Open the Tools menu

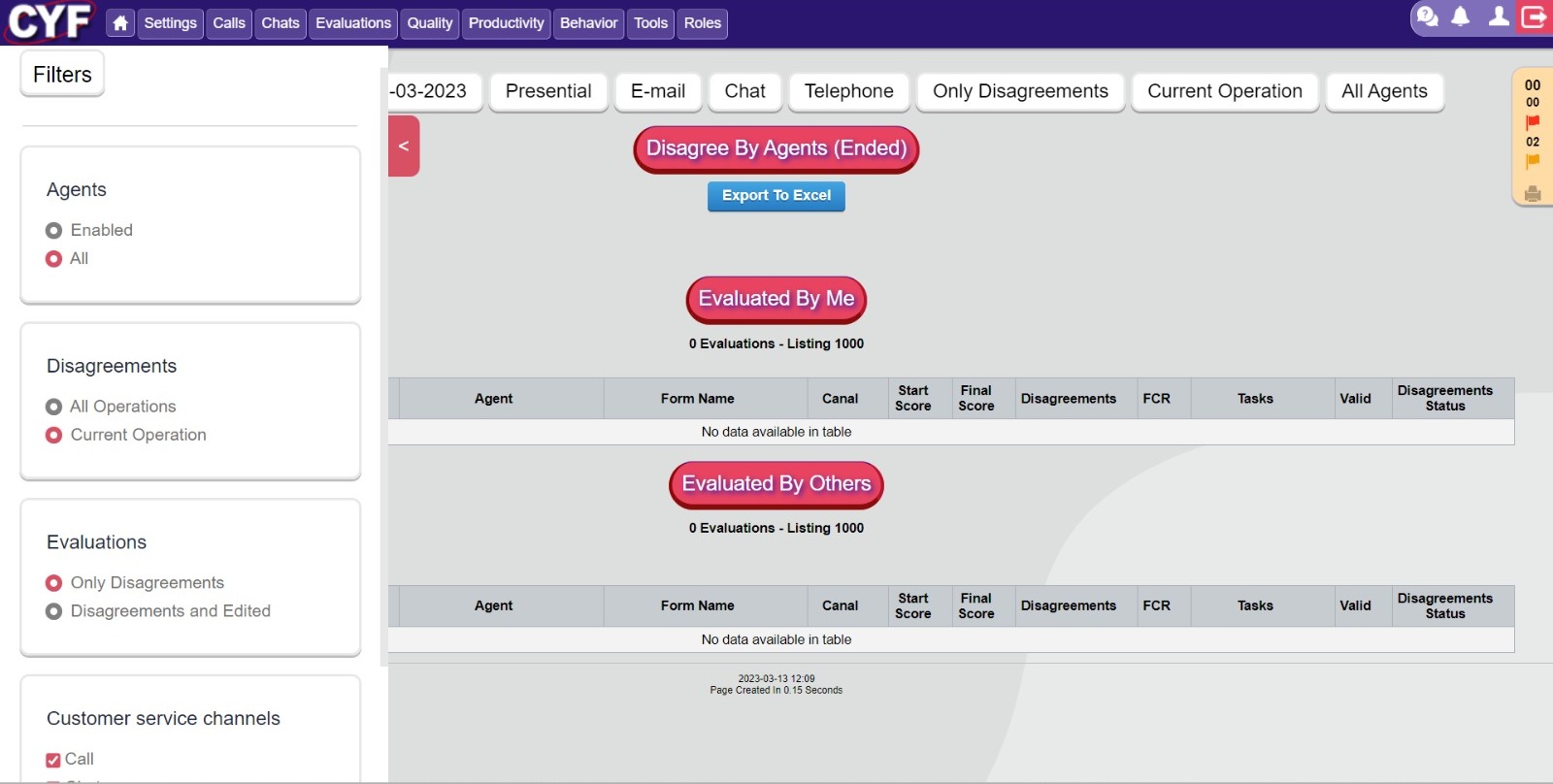point(651,23)
